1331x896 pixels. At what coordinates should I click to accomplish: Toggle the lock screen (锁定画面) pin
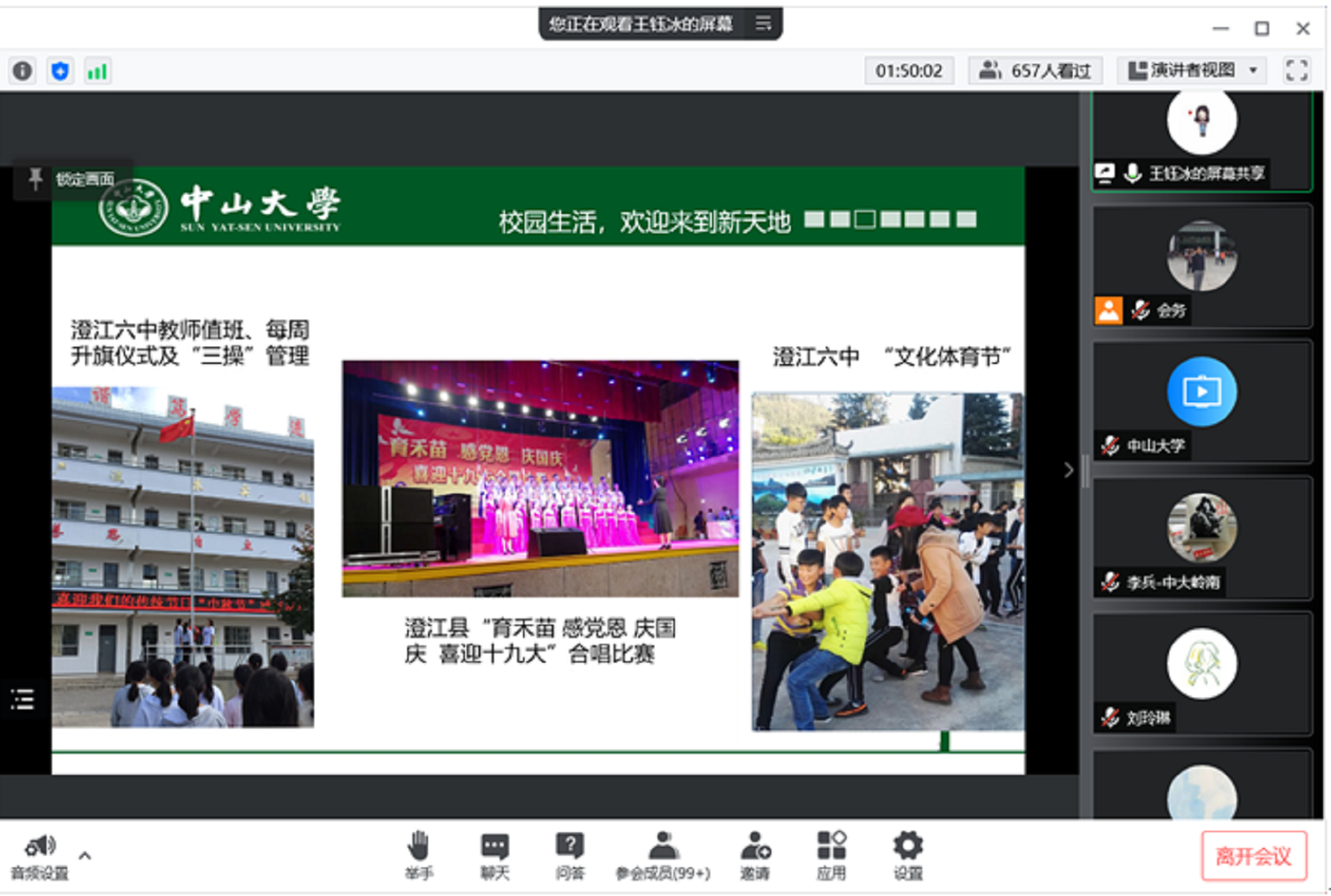point(35,178)
